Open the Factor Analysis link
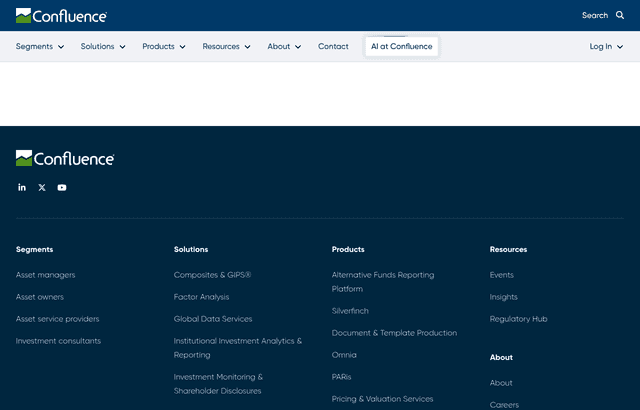 [x=201, y=297]
